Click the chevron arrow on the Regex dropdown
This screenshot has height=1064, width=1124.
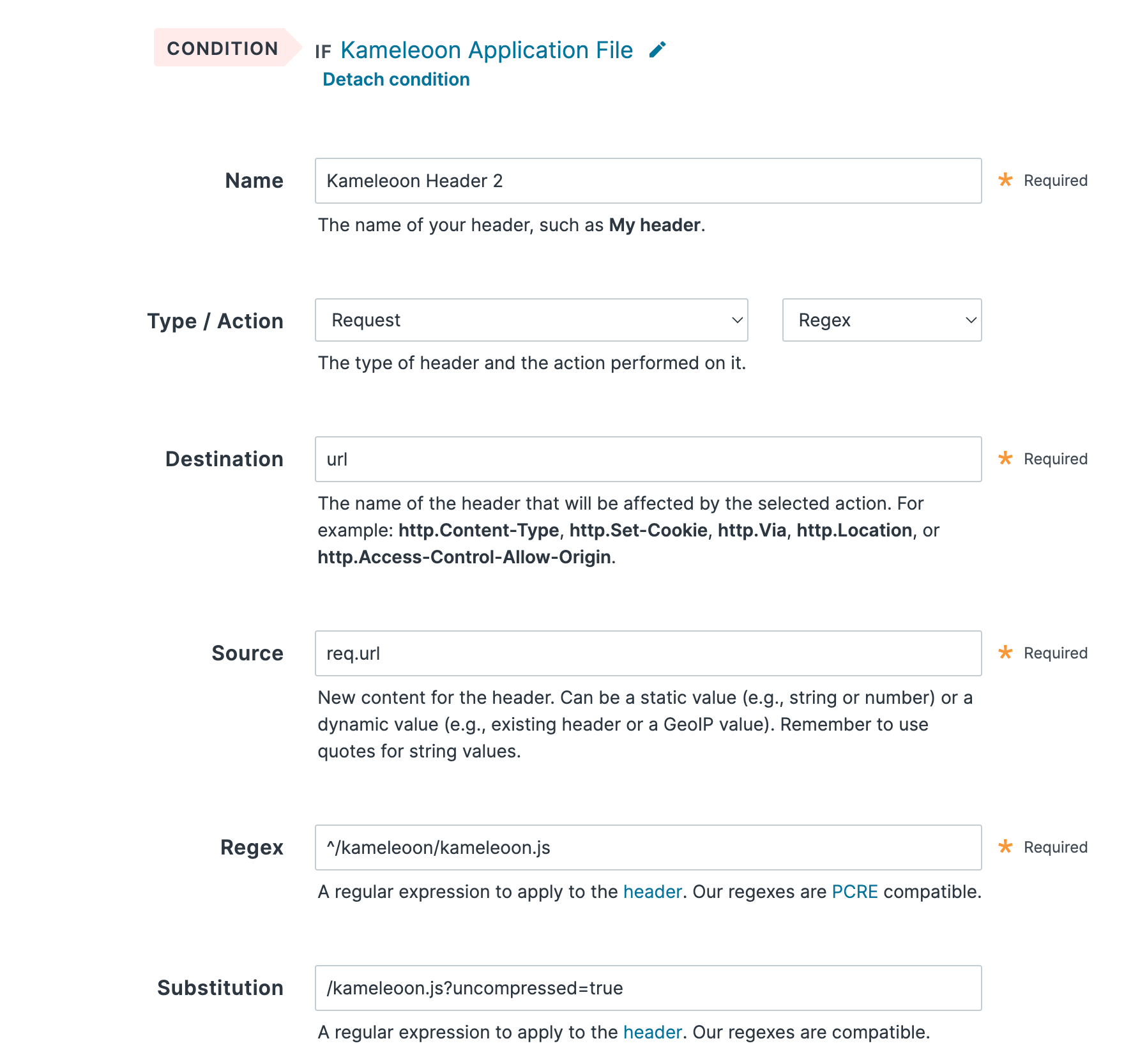971,320
